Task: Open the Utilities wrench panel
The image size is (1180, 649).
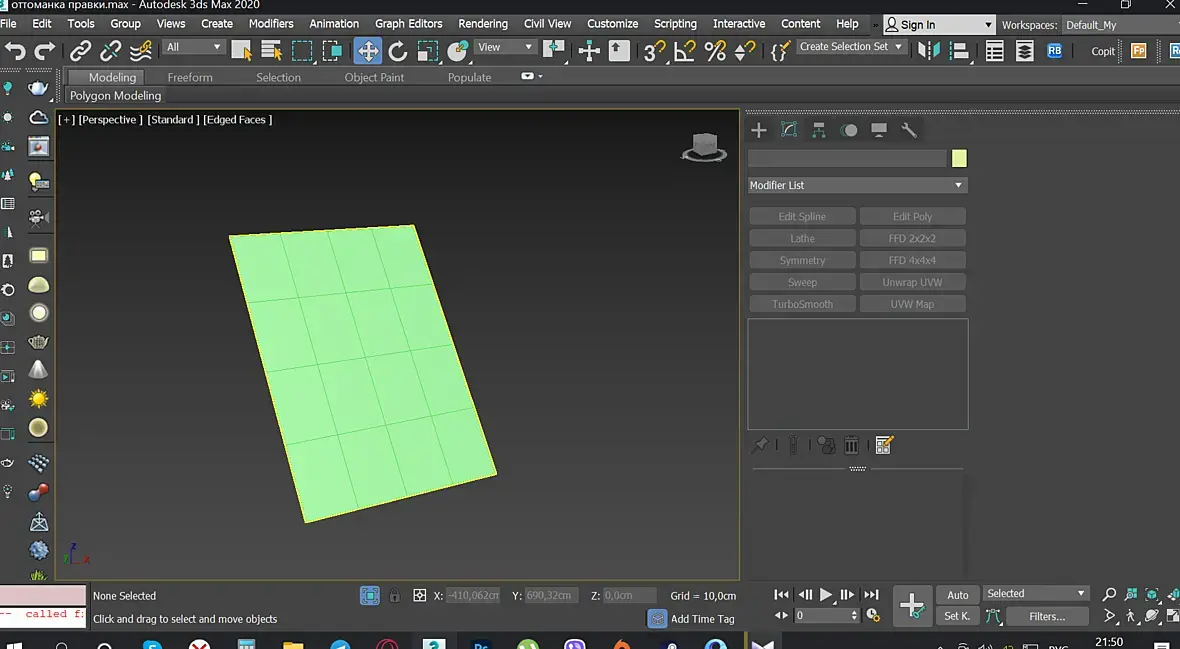Action: 909,130
